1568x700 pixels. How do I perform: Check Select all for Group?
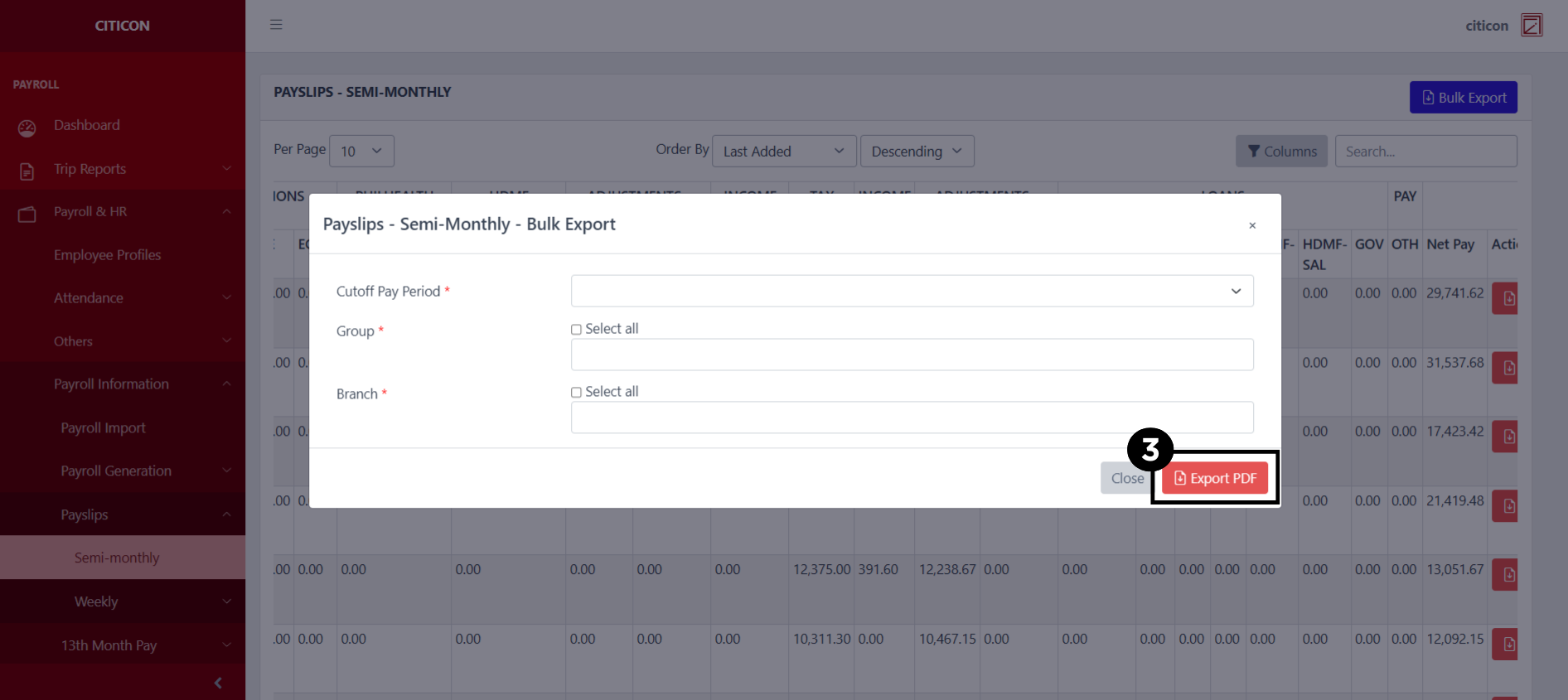click(x=576, y=330)
